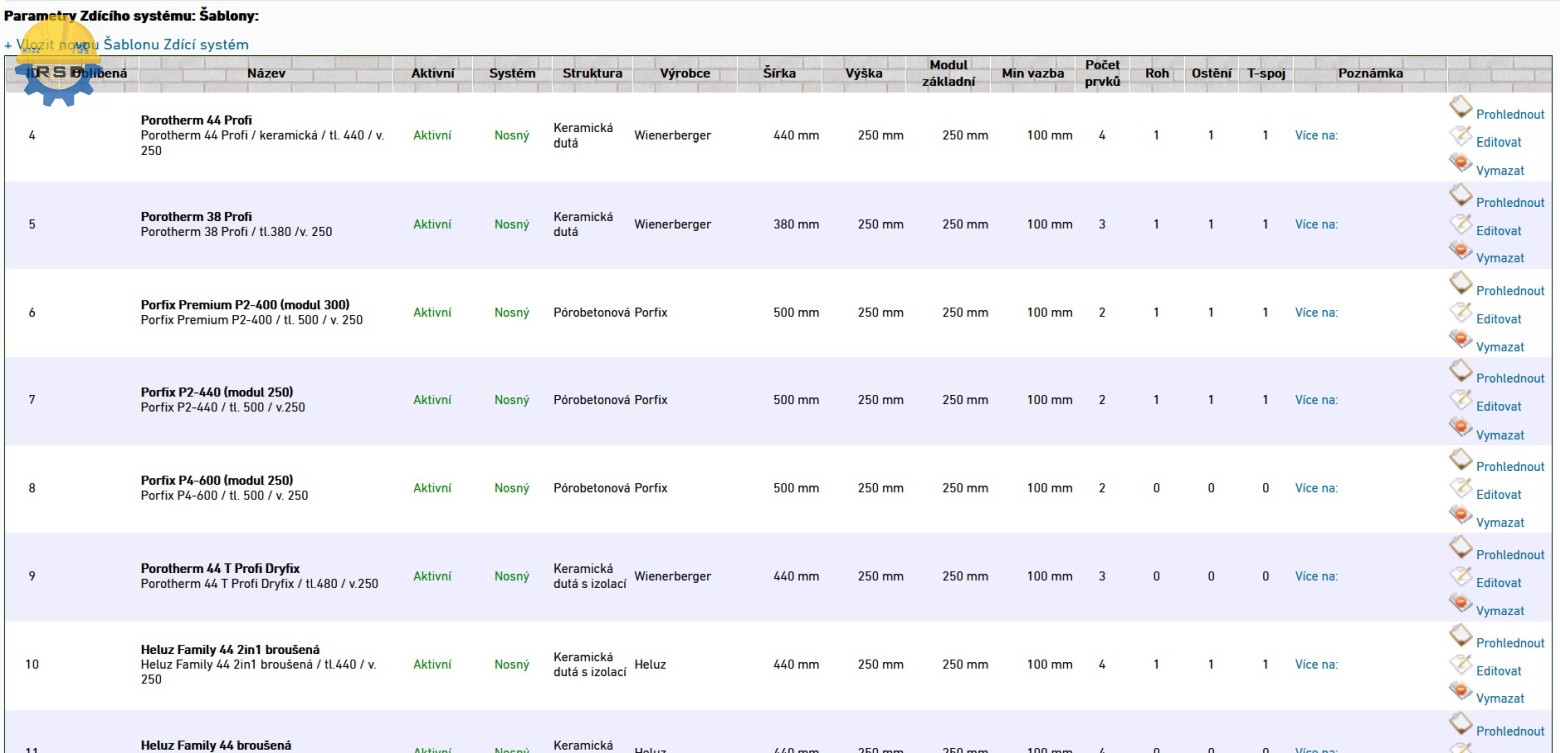Image resolution: width=1560 pixels, height=753 pixels.
Task: Click Aktivní status for Porfix P4-600
Action: pyautogui.click(x=432, y=488)
